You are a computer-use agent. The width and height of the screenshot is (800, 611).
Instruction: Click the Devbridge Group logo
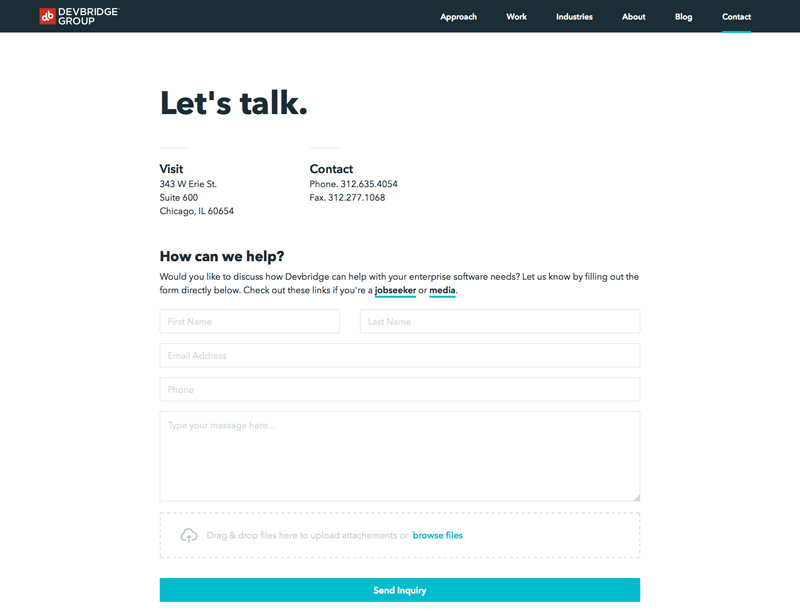click(x=79, y=16)
